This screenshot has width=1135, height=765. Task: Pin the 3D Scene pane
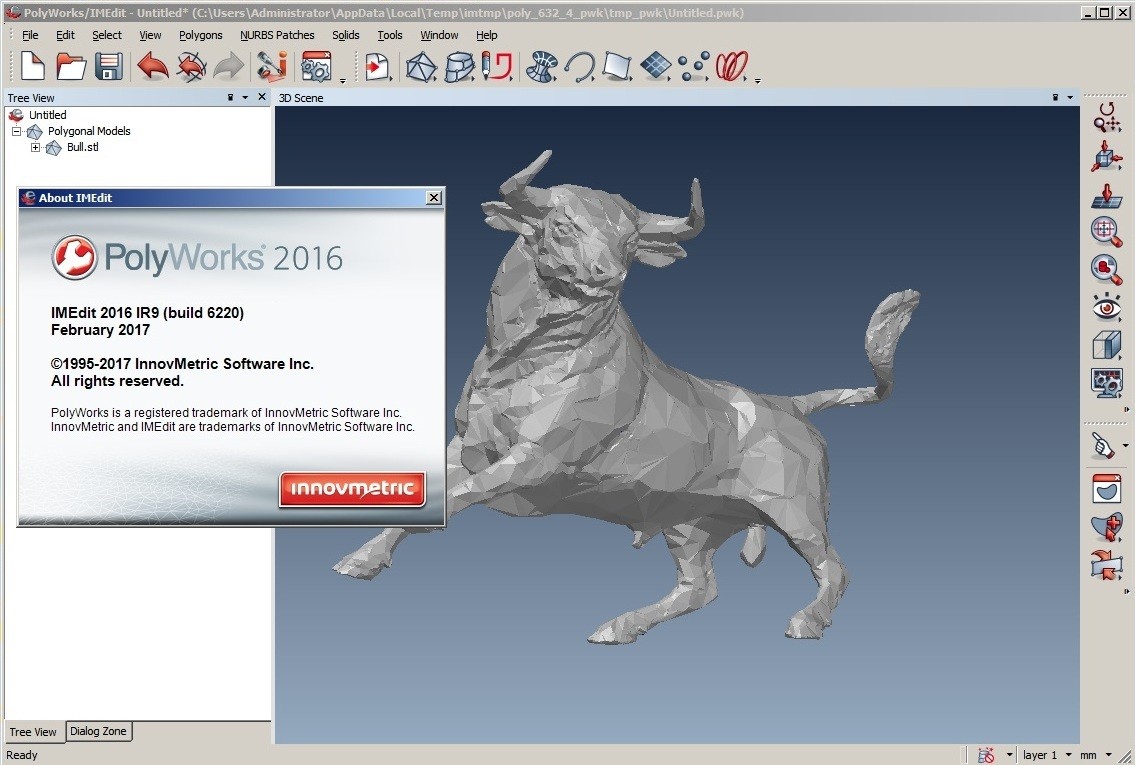coord(1055,97)
